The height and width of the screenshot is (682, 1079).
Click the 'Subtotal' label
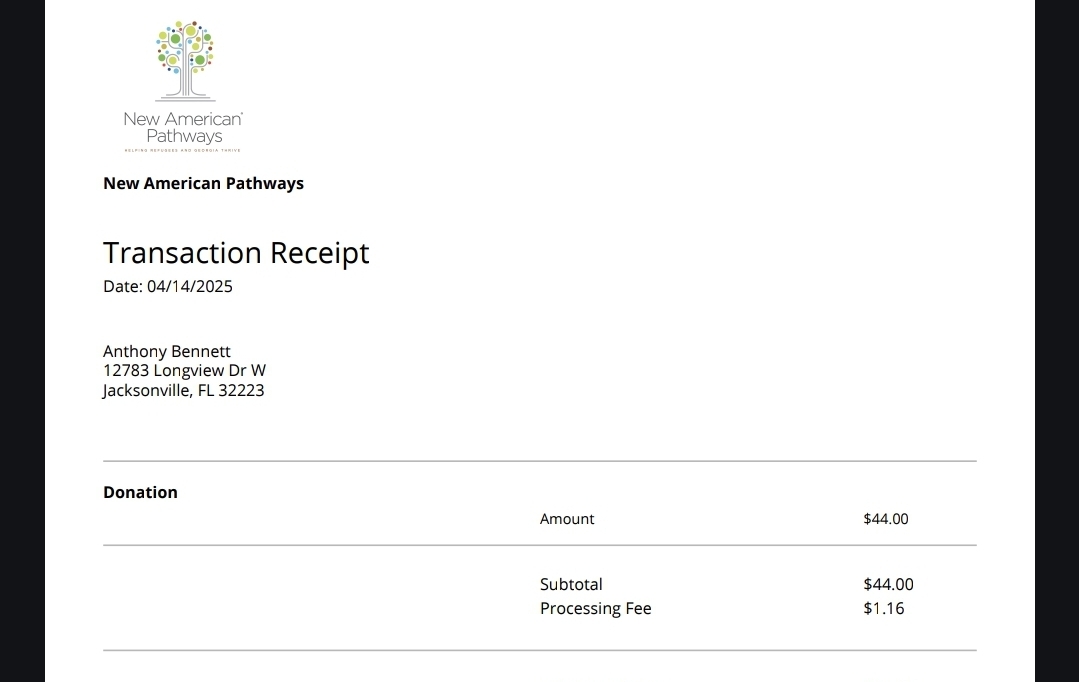[x=571, y=585]
